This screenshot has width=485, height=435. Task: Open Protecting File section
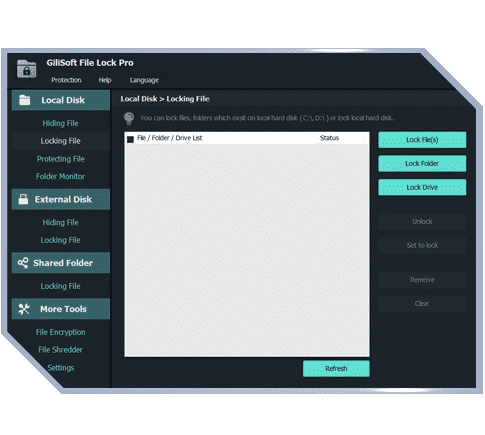pyautogui.click(x=61, y=159)
